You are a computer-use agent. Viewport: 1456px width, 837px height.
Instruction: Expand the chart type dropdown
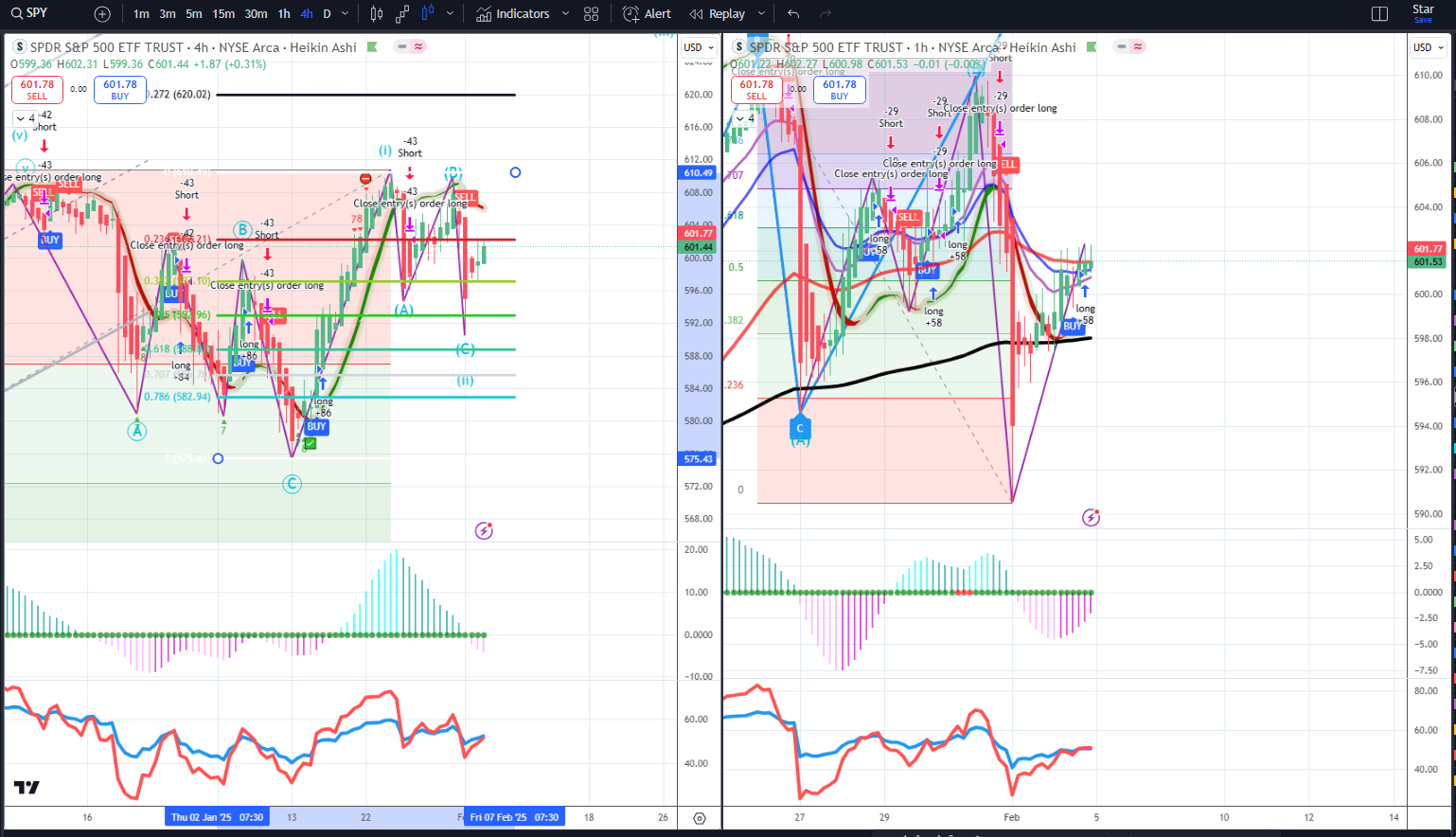tap(450, 14)
